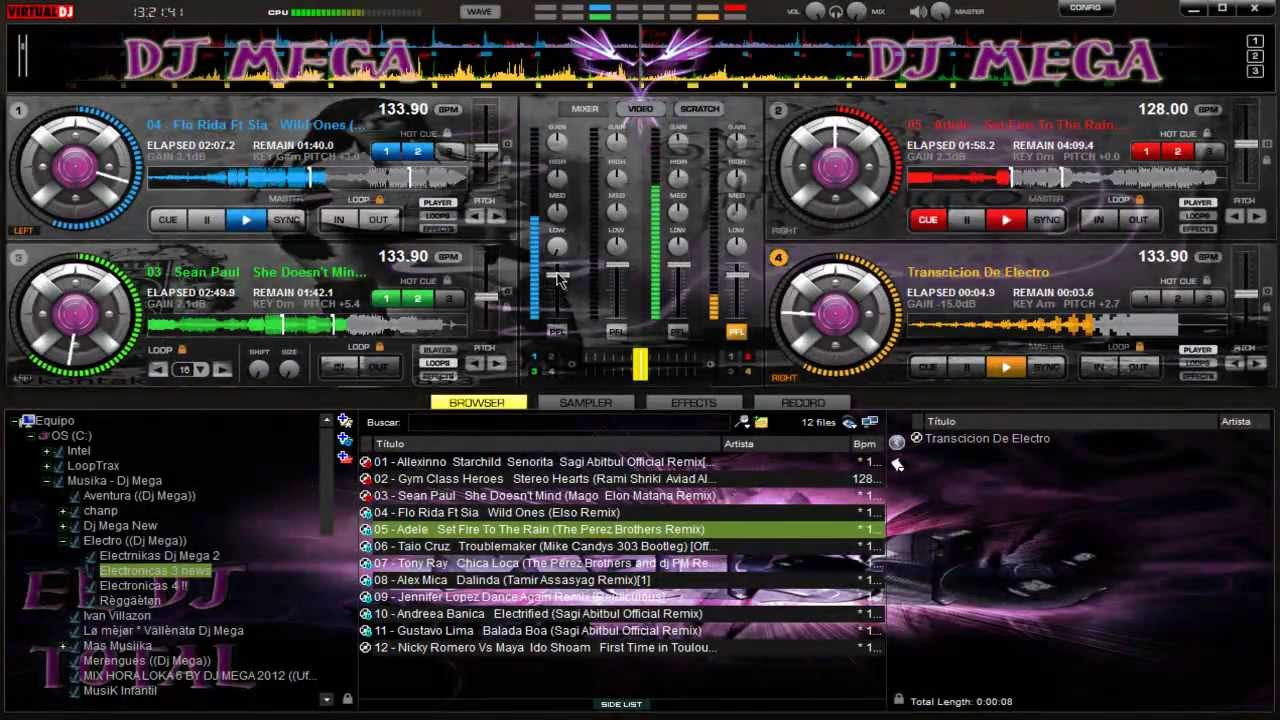Image resolution: width=1280 pixels, height=720 pixels.
Task: Play deck 1 Flo Rida track
Action: point(246,220)
